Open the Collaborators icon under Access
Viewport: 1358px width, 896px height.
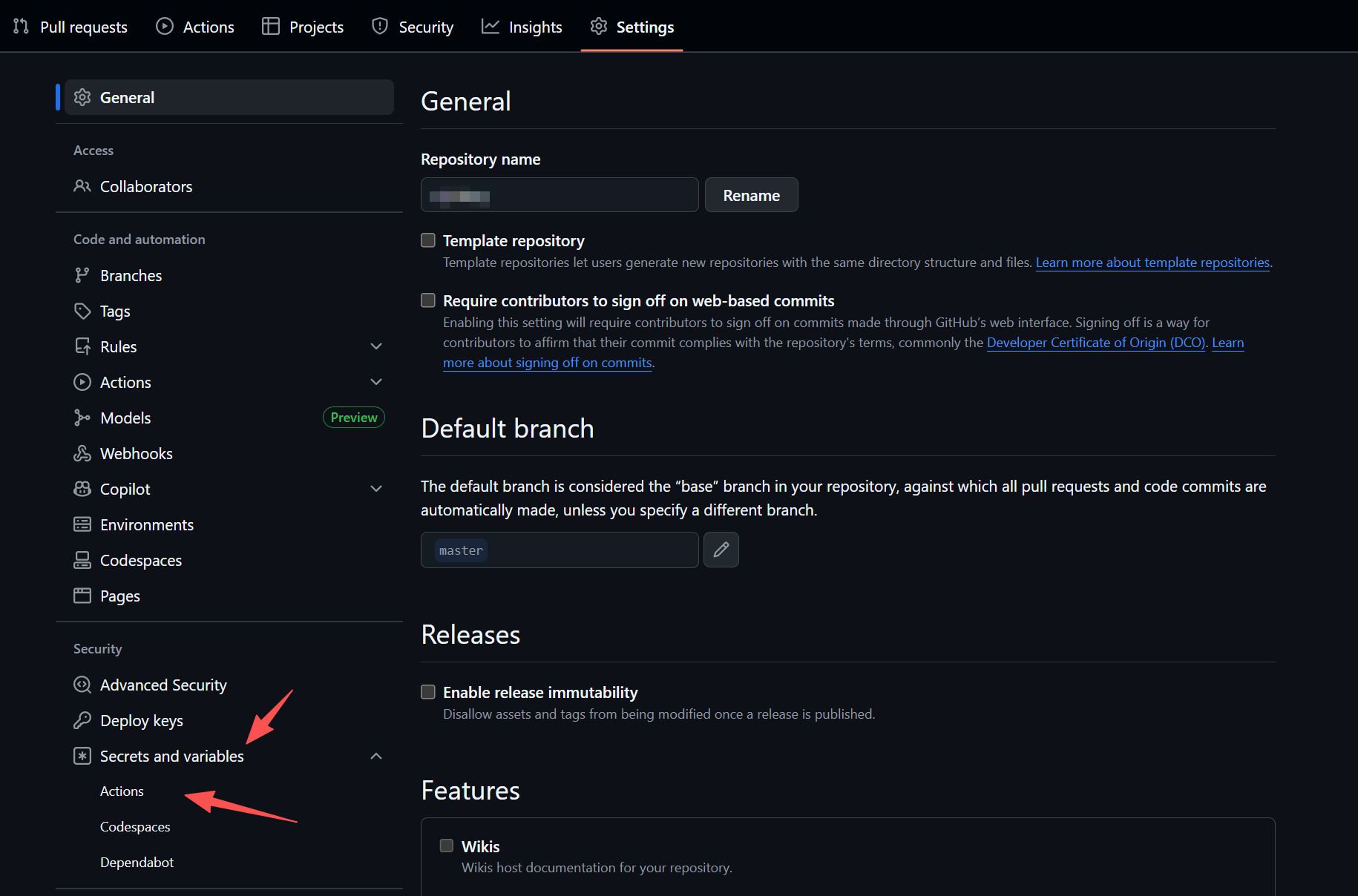pyautogui.click(x=82, y=186)
